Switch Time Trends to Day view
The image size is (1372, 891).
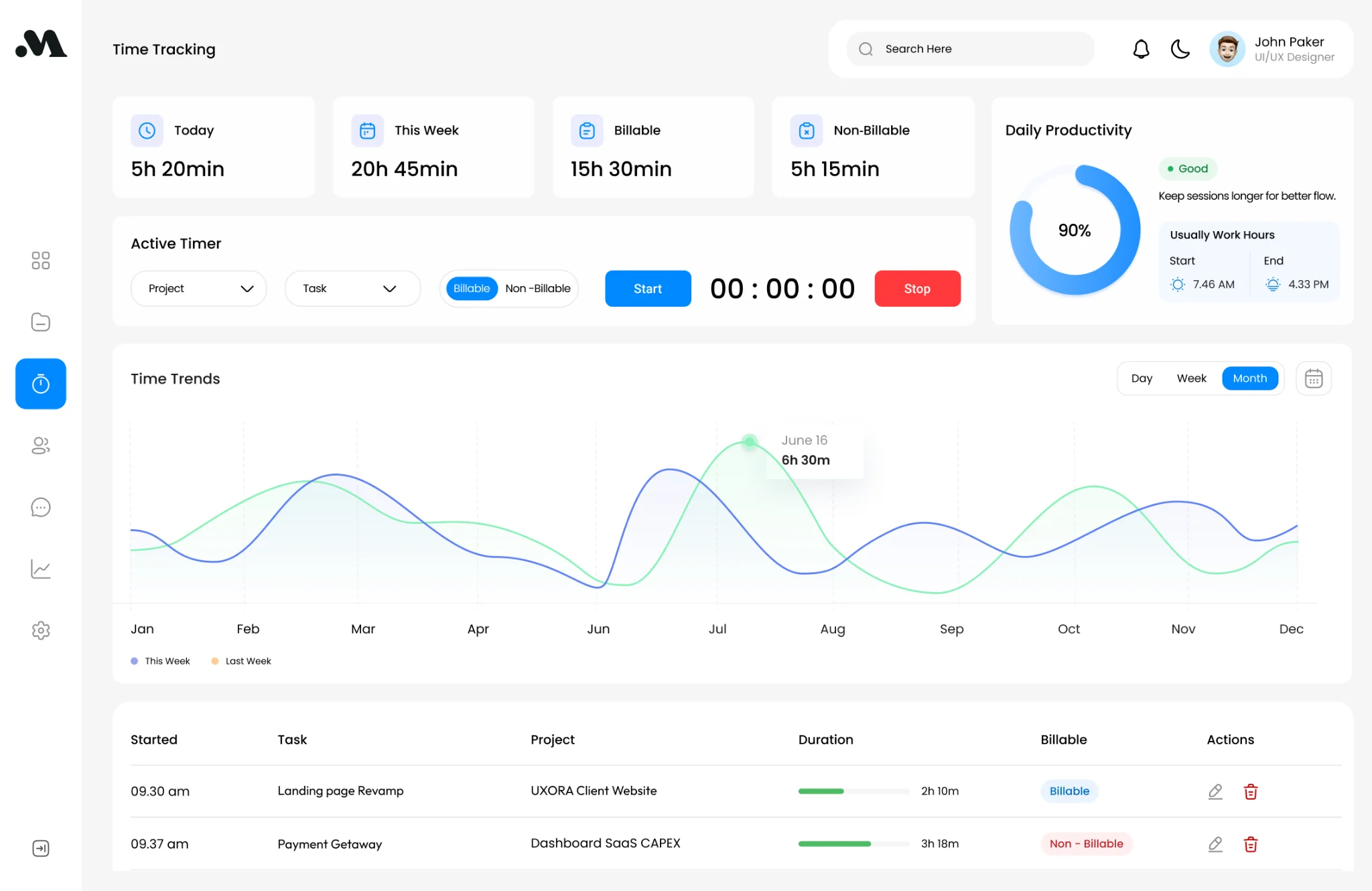(1142, 379)
